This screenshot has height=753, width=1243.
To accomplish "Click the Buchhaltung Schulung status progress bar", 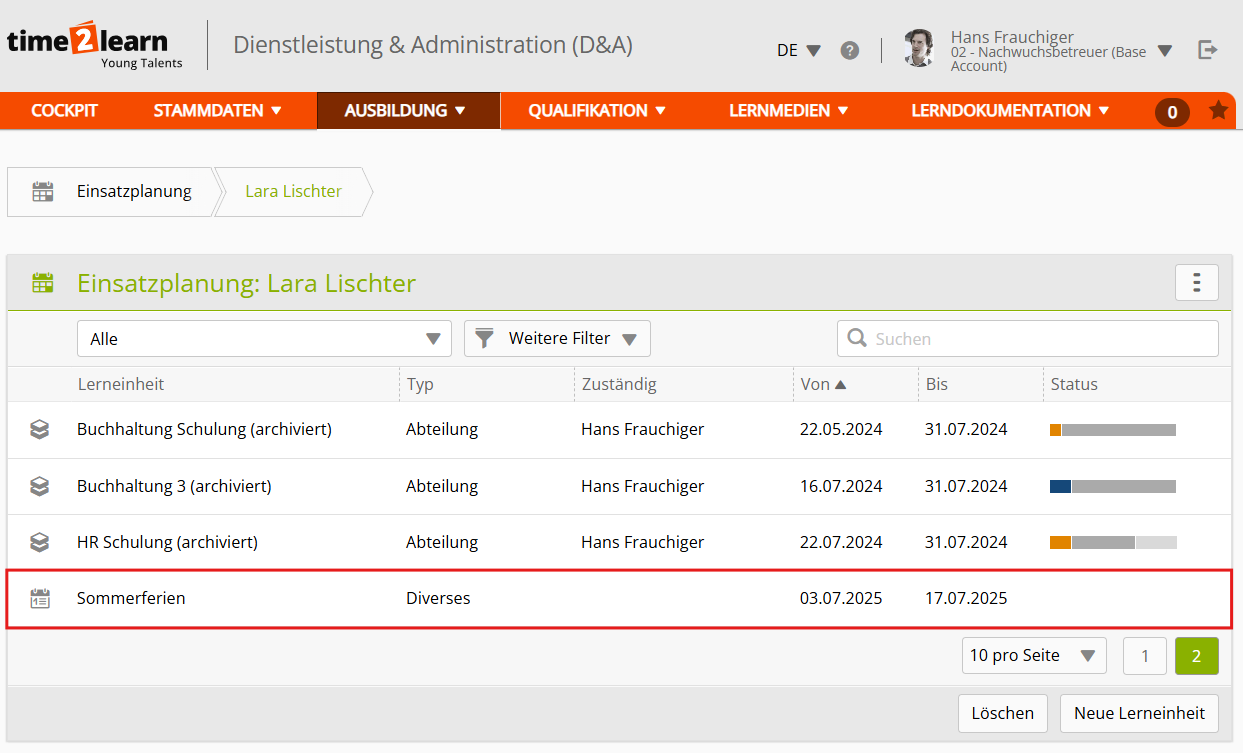I will tap(1112, 430).
